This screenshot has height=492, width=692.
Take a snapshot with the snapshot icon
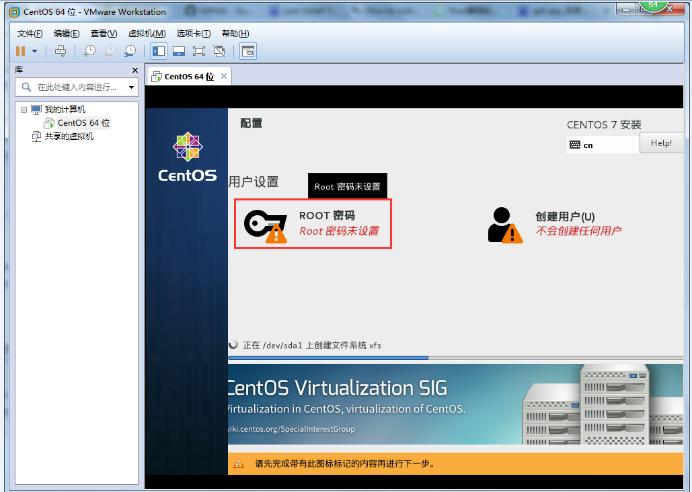(90, 51)
